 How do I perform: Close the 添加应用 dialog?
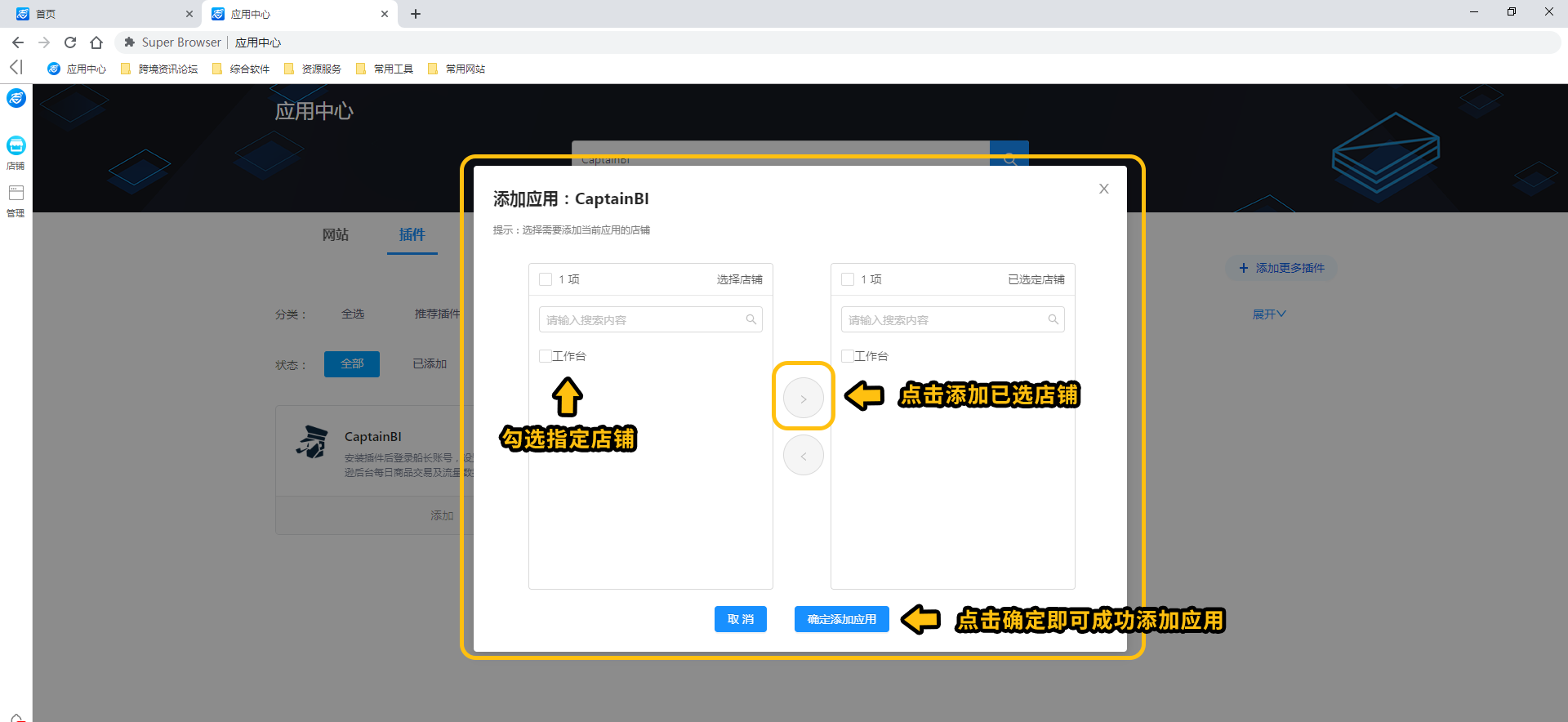(1104, 189)
